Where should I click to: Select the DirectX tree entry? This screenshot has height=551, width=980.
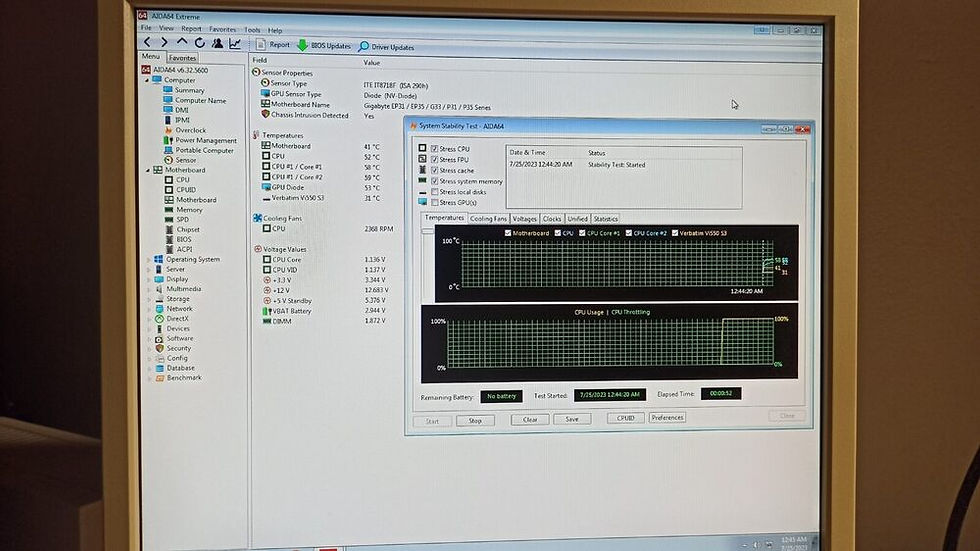coord(177,318)
